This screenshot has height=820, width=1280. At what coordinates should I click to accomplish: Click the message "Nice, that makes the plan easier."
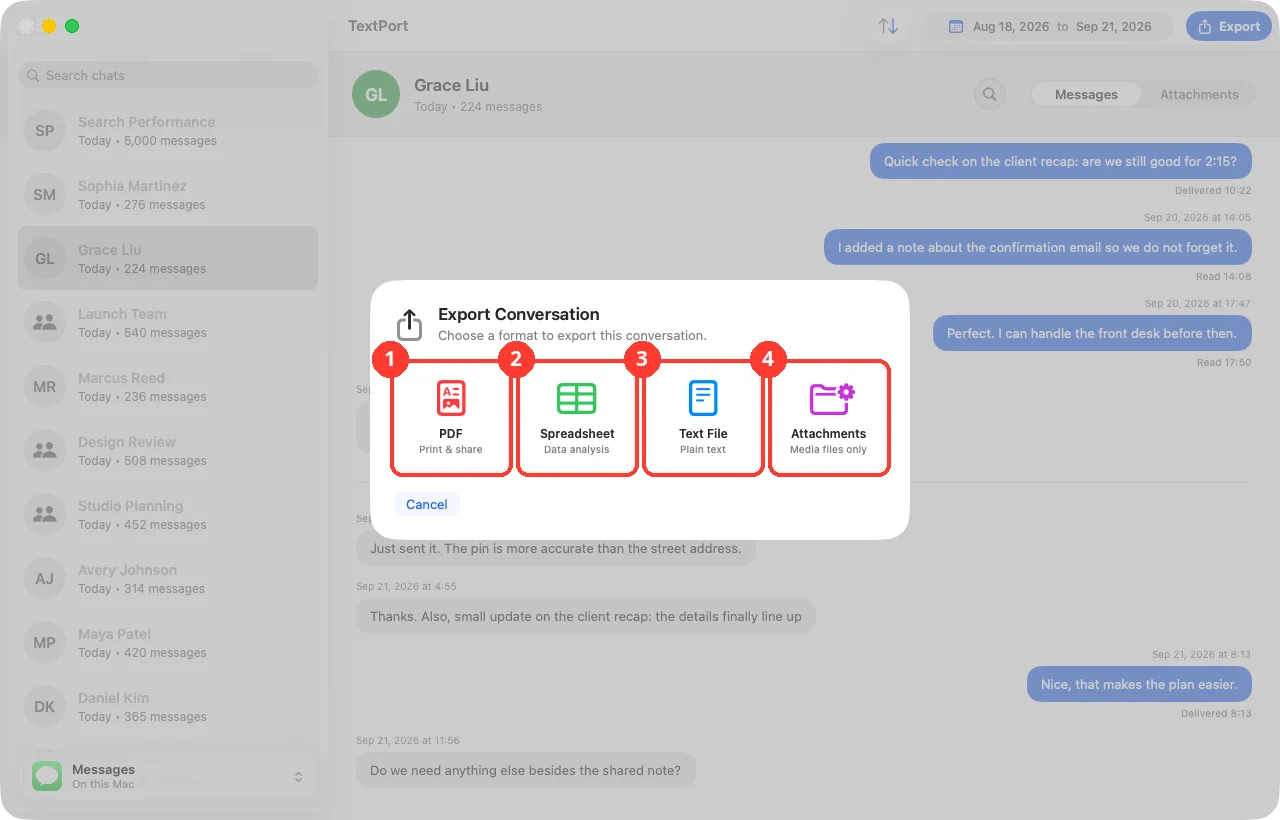click(1139, 684)
